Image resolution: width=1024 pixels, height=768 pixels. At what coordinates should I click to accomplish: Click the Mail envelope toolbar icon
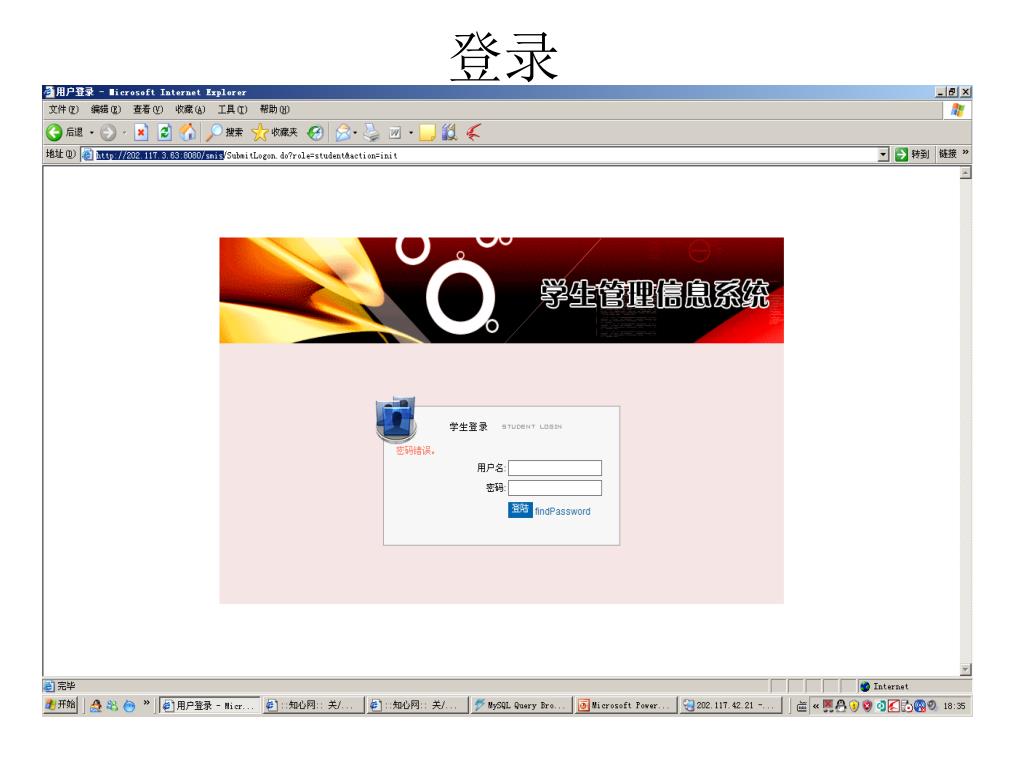342,133
